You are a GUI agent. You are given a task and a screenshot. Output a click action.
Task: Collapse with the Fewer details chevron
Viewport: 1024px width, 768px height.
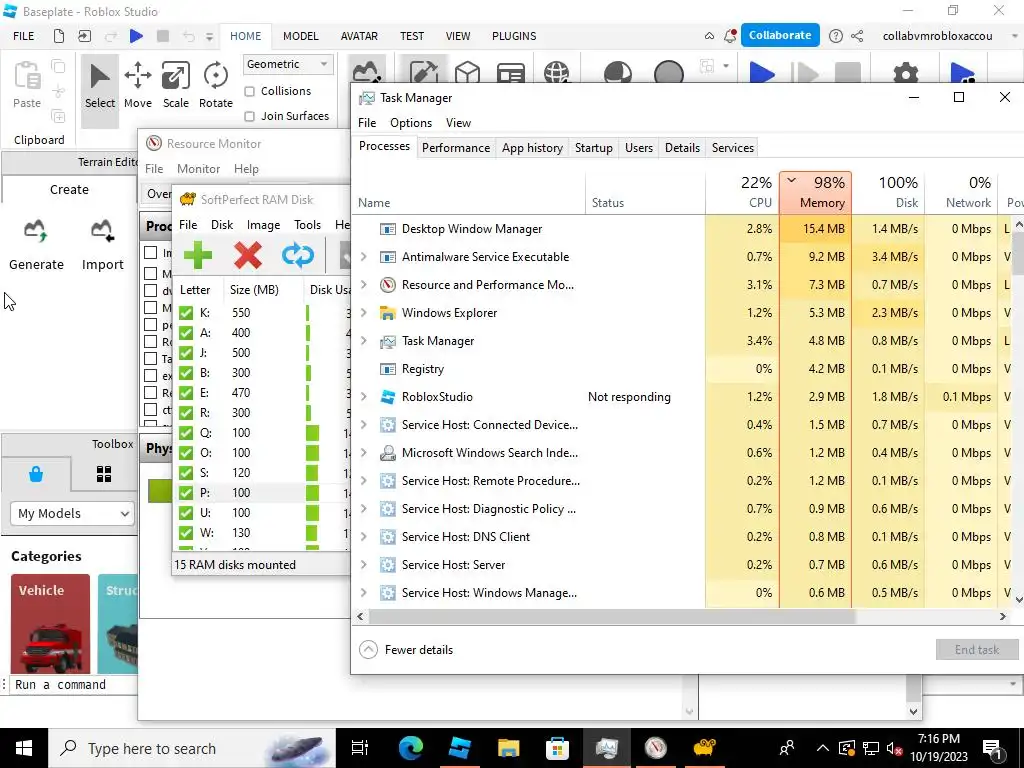368,650
